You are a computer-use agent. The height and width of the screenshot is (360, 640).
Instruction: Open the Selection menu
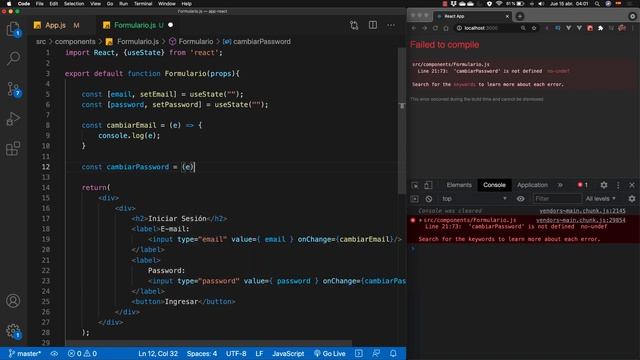coord(74,4)
